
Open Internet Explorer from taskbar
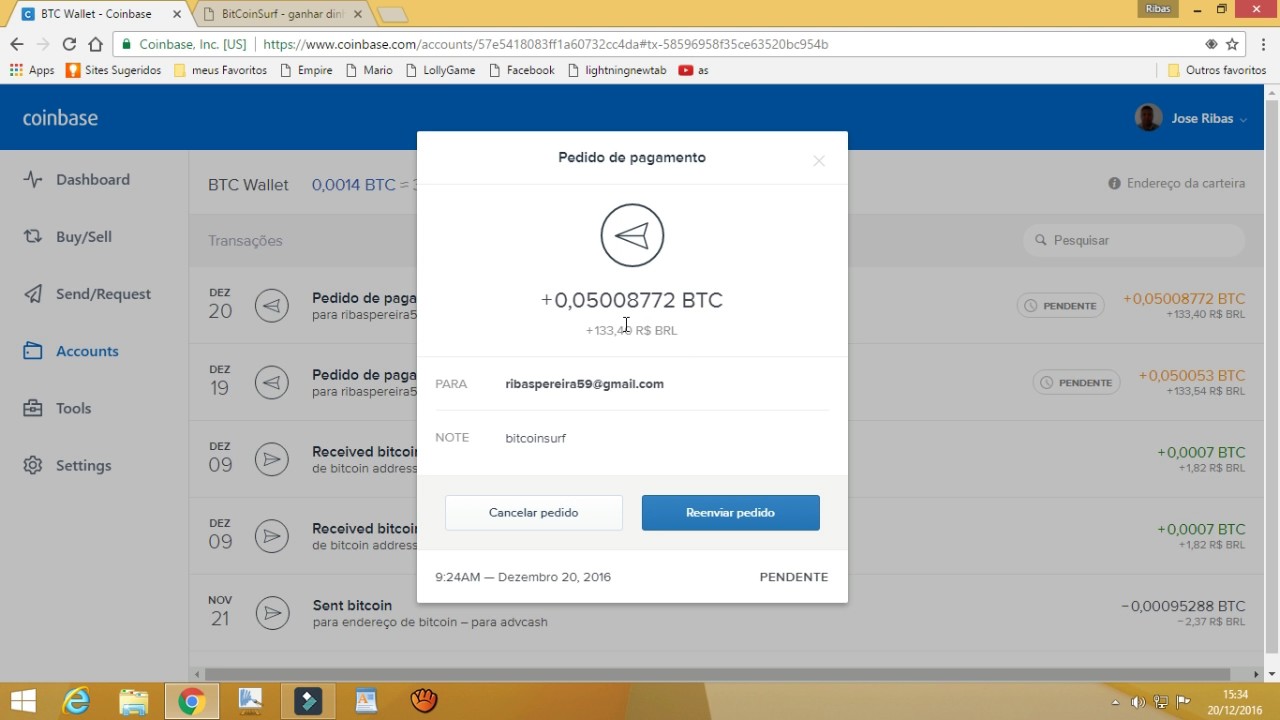point(76,701)
